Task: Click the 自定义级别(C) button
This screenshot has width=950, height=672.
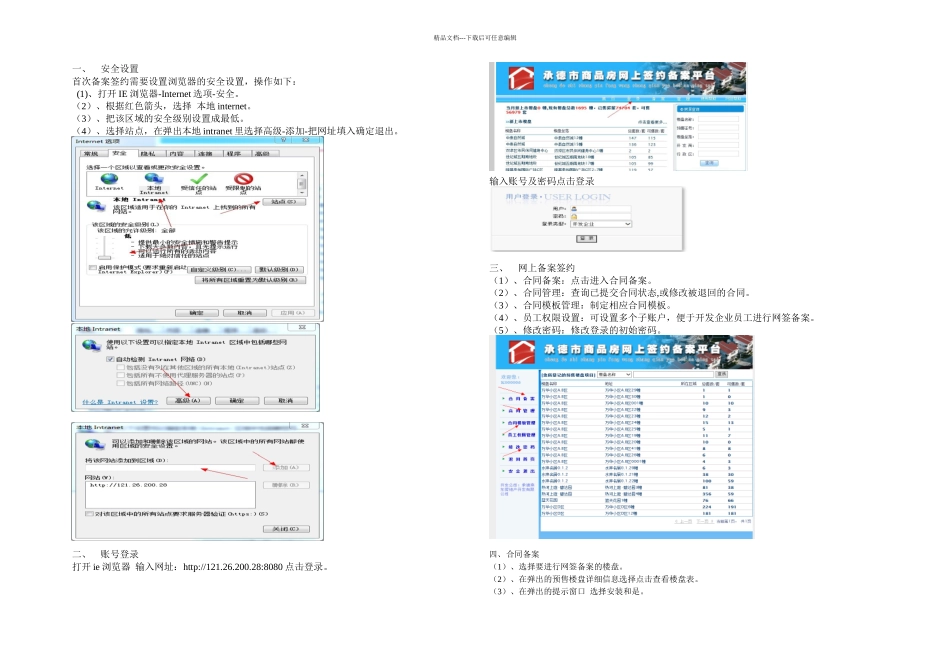Action: (219, 269)
